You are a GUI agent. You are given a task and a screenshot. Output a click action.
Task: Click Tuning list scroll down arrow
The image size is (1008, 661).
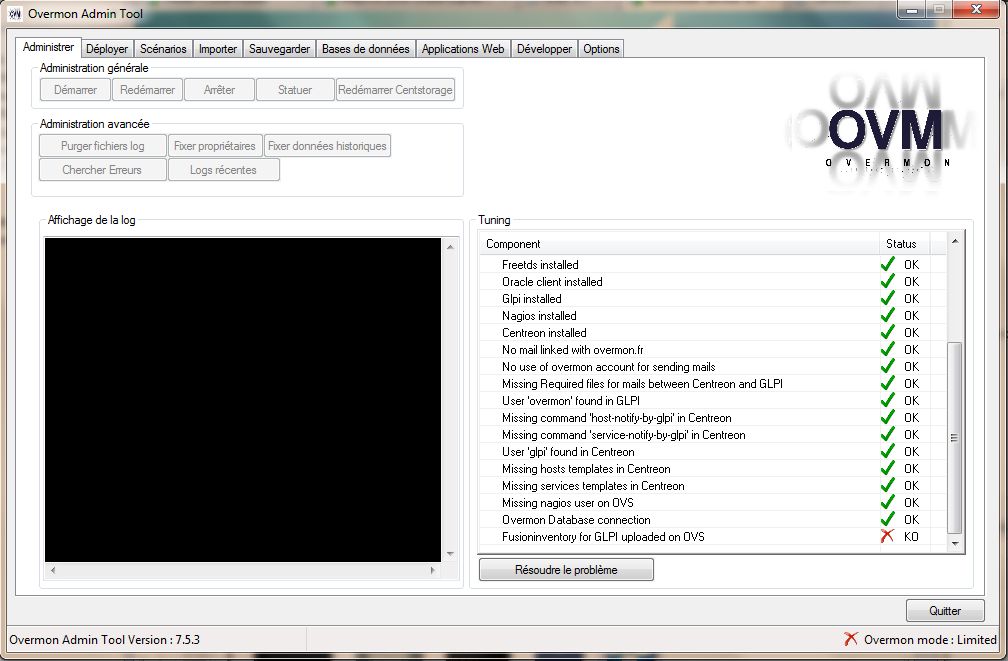(x=955, y=543)
